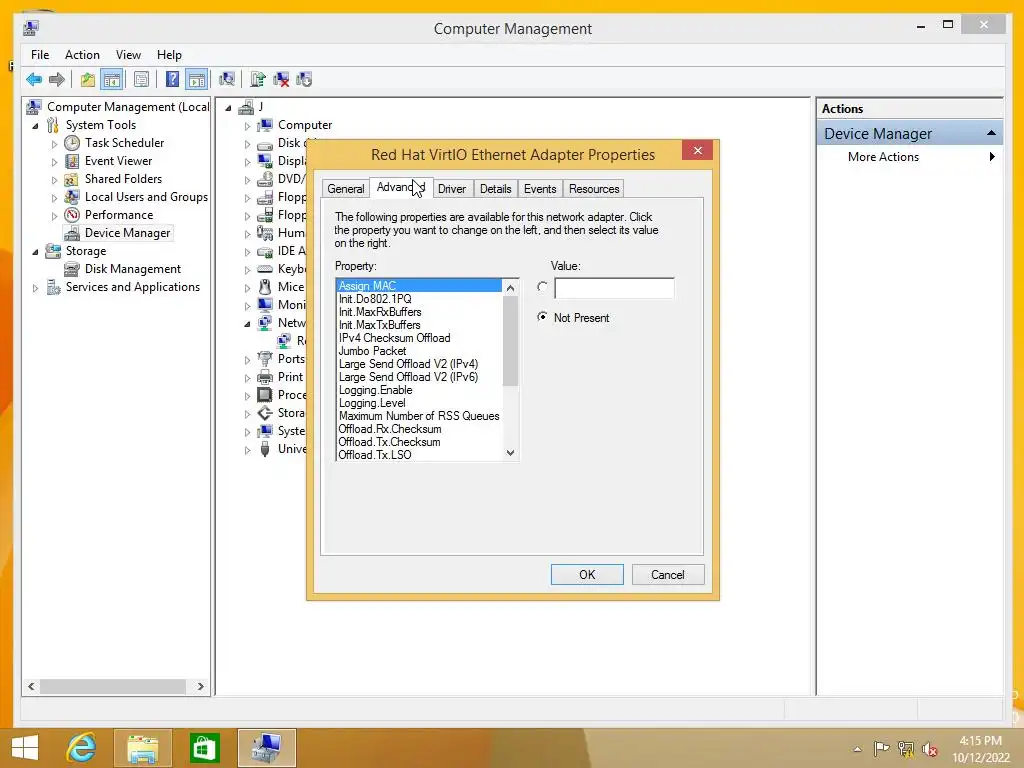Close the Ethernet Adapter Properties dialog
This screenshot has height=768, width=1024.
click(x=697, y=151)
